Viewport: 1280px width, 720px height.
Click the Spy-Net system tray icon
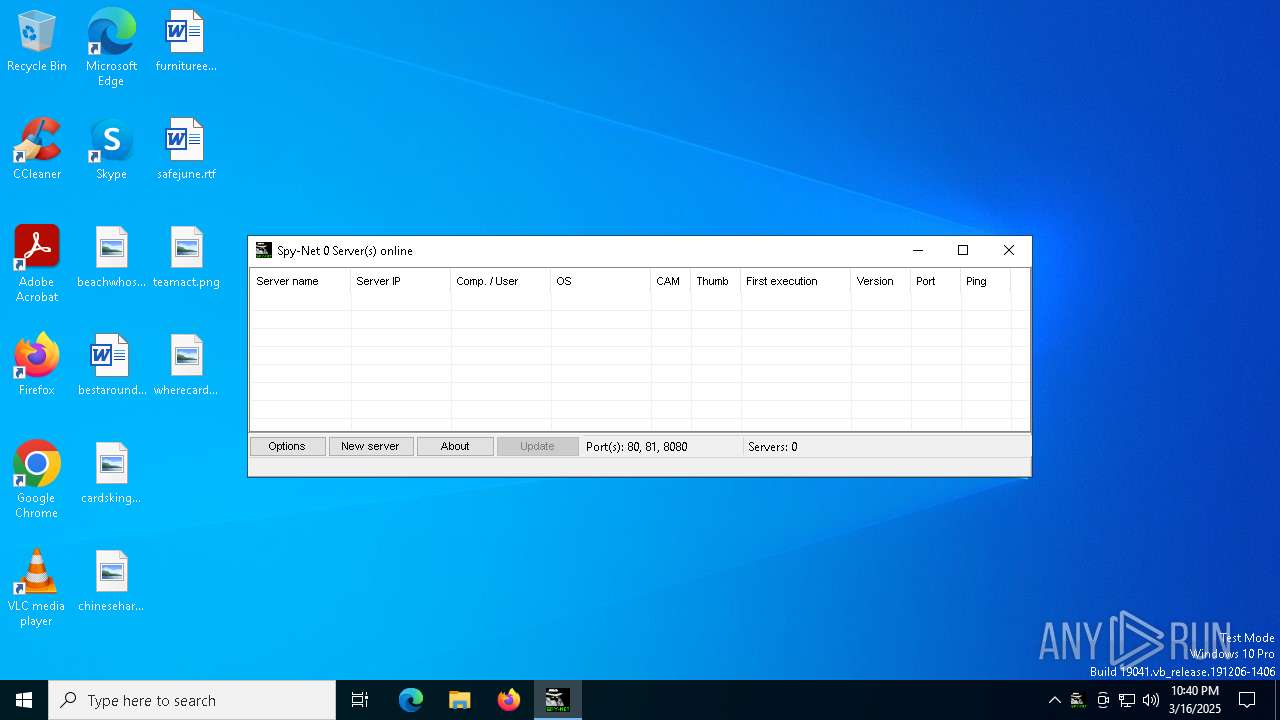1078,700
